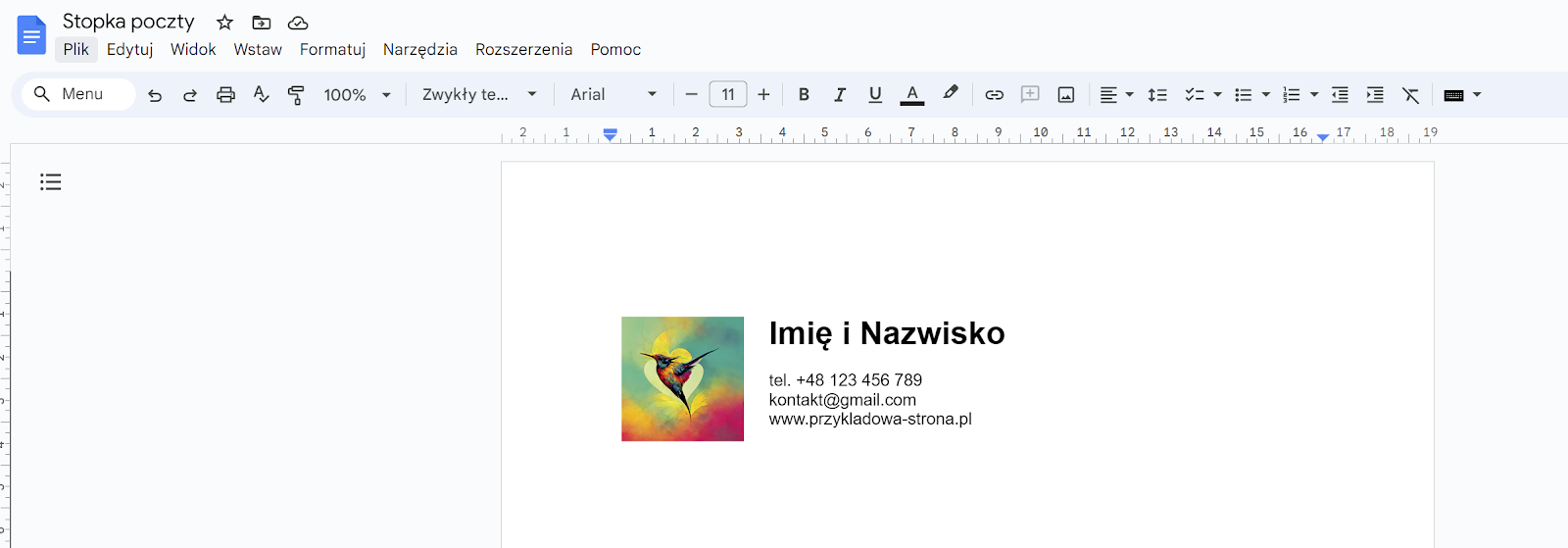
Task: Open the Edytuj menu
Action: click(130, 49)
